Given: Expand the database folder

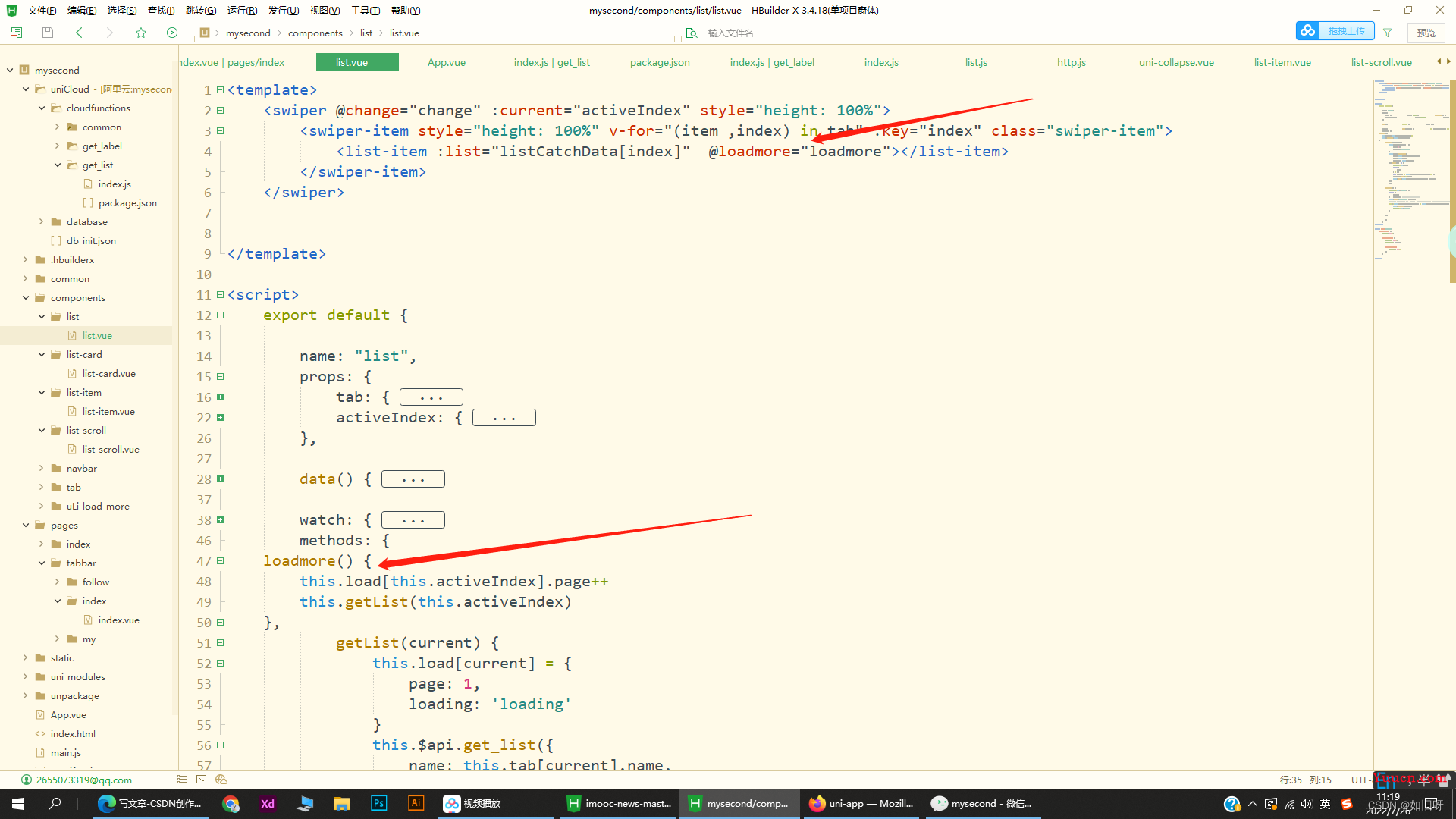Looking at the screenshot, I should [42, 222].
